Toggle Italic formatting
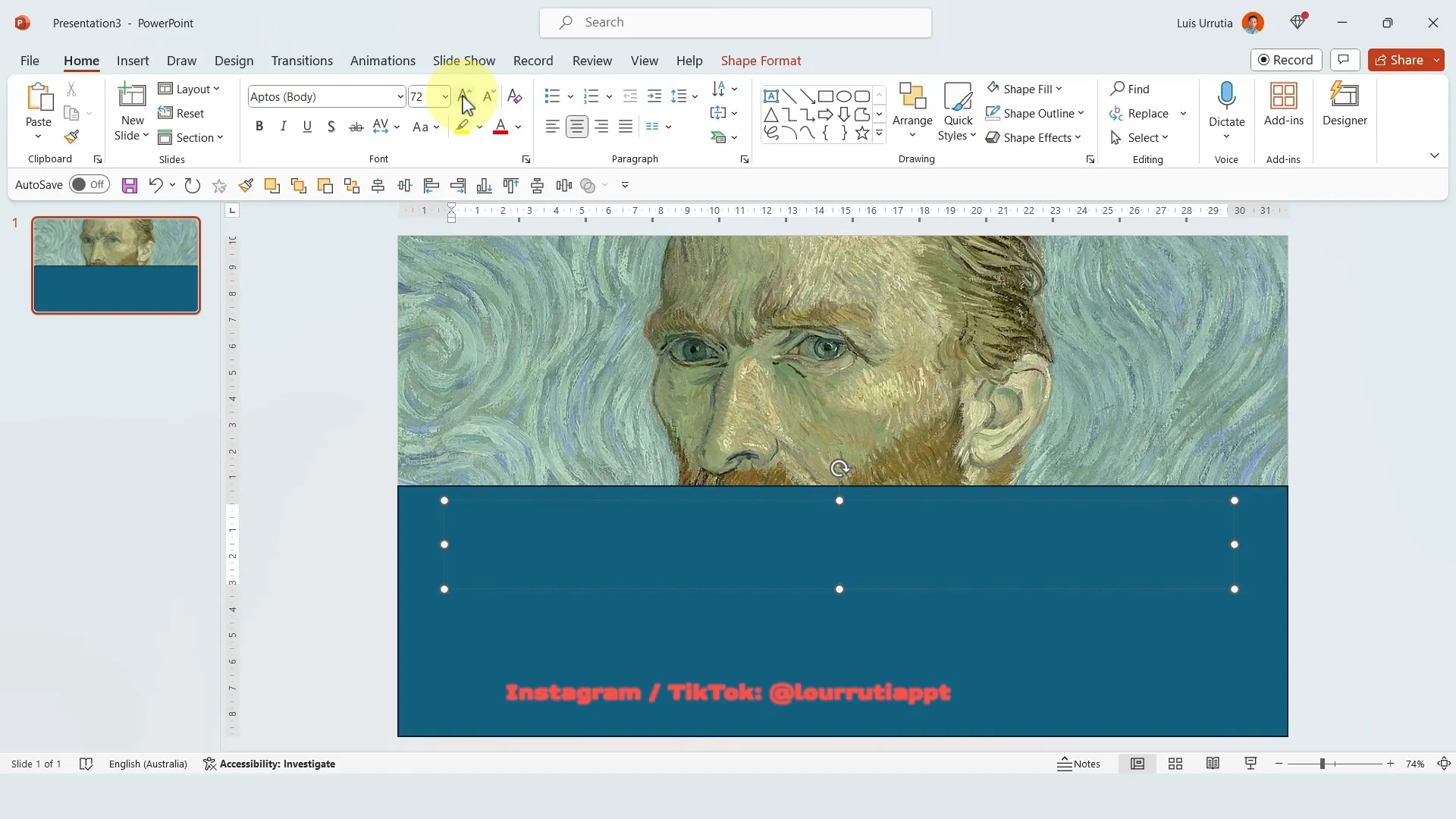Screen dimensions: 1456x819 283,127
